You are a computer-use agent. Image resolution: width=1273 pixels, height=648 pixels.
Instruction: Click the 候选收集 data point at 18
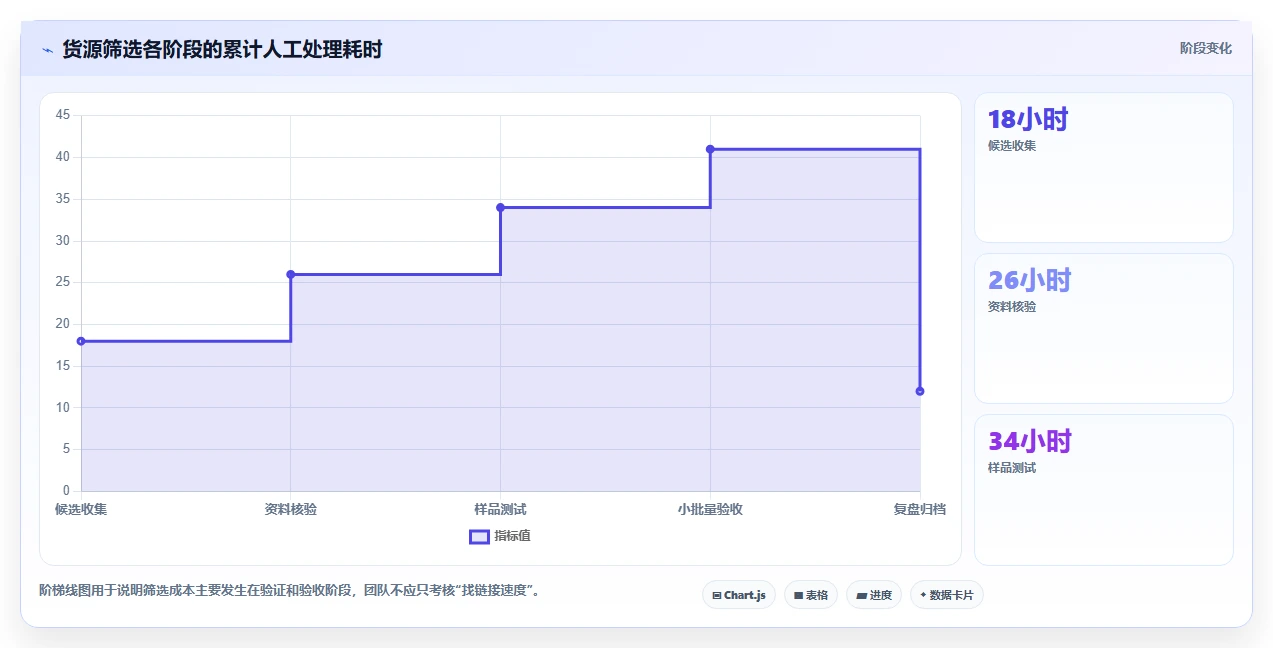tap(81, 341)
